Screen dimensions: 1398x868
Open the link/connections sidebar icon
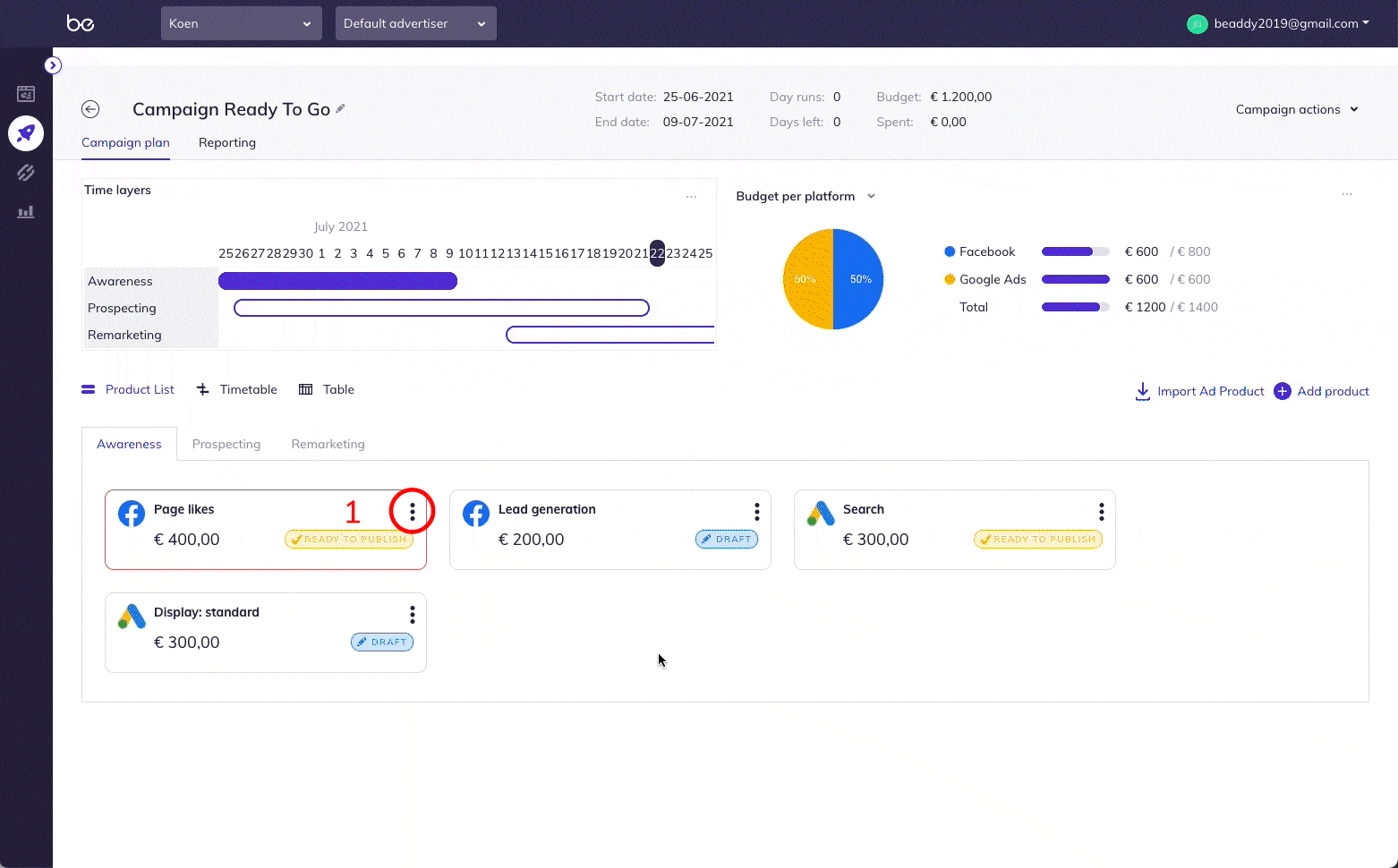(26, 173)
